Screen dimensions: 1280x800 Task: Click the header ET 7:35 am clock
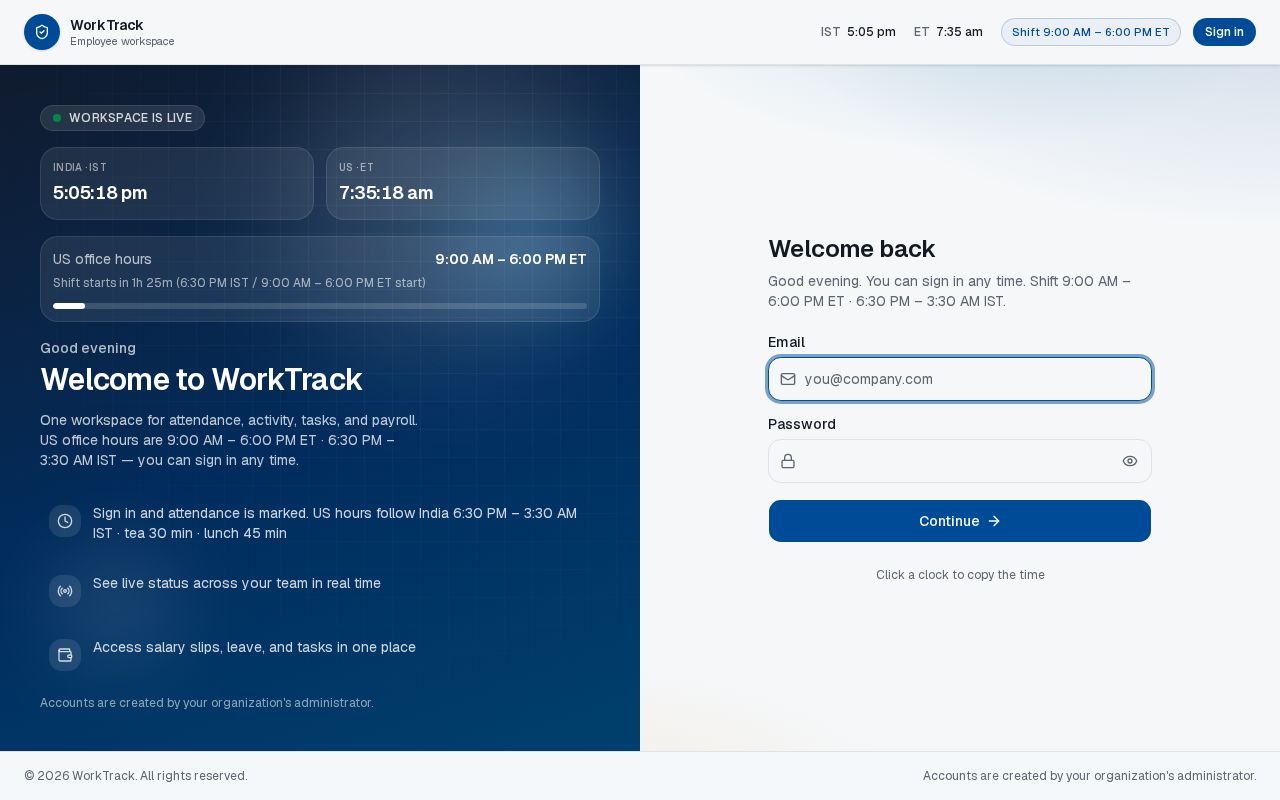[x=948, y=32]
